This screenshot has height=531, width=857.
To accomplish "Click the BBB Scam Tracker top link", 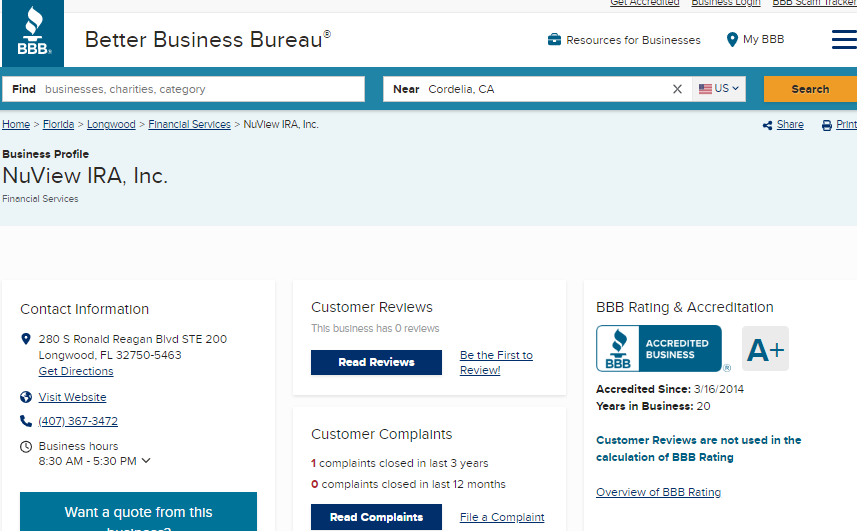I will click(814, 3).
